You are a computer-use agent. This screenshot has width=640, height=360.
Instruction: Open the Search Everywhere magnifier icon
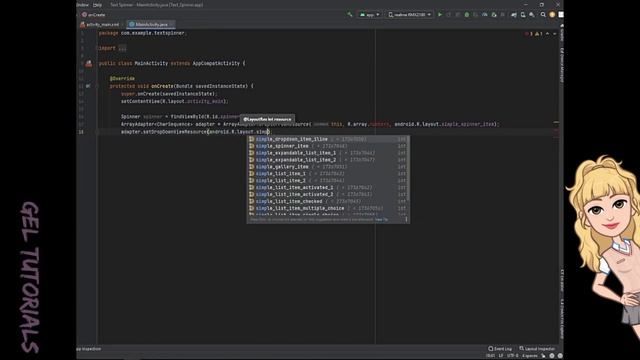(x=543, y=15)
